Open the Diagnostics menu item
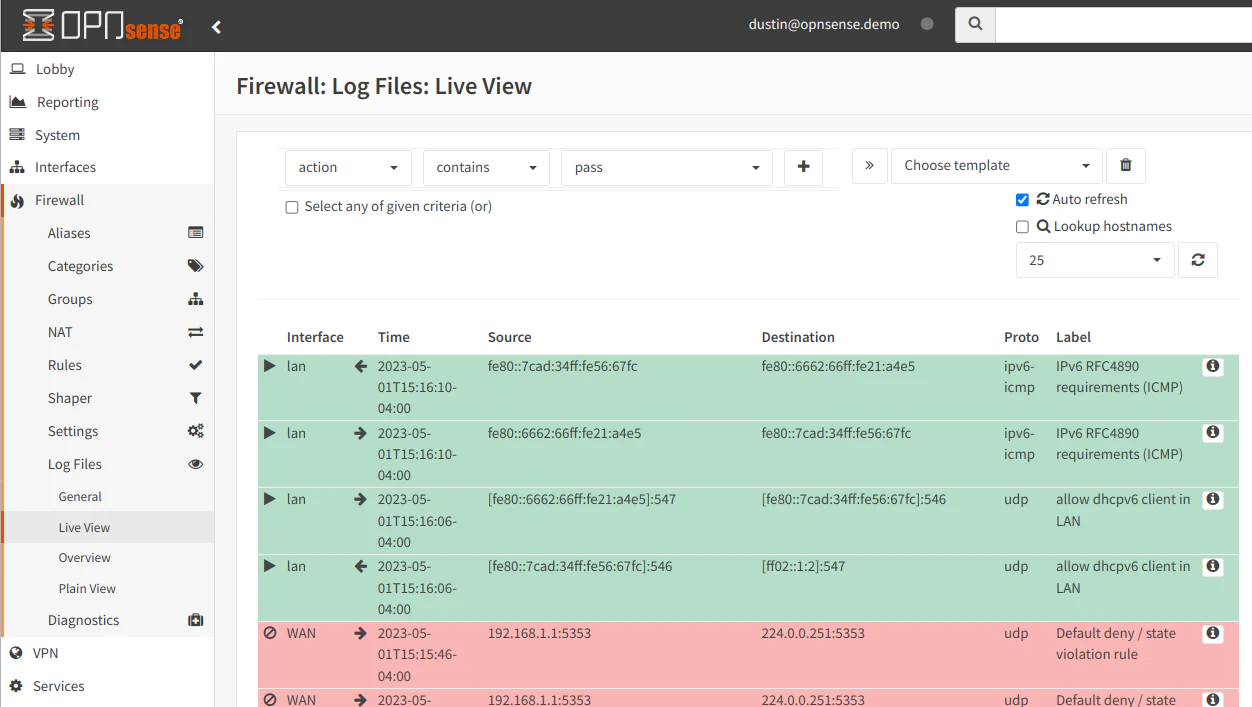 (83, 620)
